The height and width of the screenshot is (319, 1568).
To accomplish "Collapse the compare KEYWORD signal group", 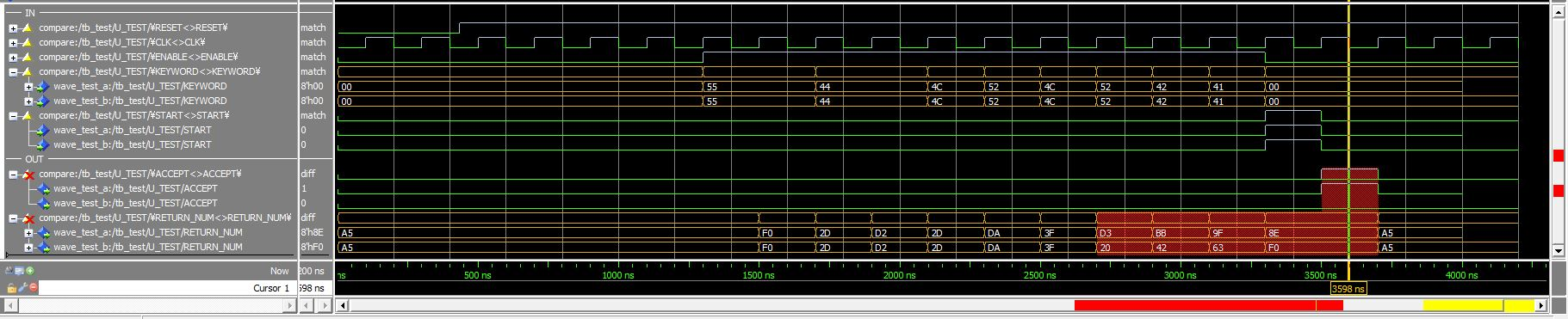I will [13, 72].
